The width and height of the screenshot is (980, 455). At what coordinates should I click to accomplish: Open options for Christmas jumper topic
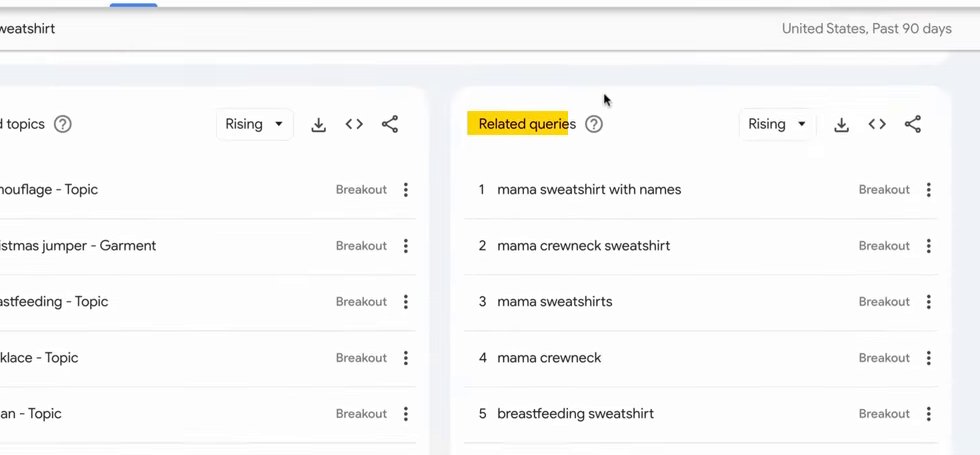(x=406, y=246)
